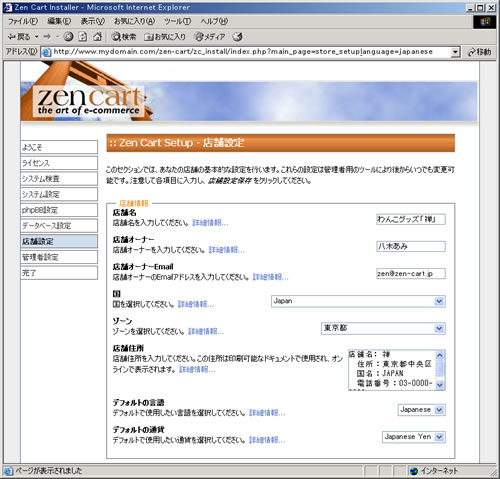Select システム検査 step in sidebar

tap(59, 179)
